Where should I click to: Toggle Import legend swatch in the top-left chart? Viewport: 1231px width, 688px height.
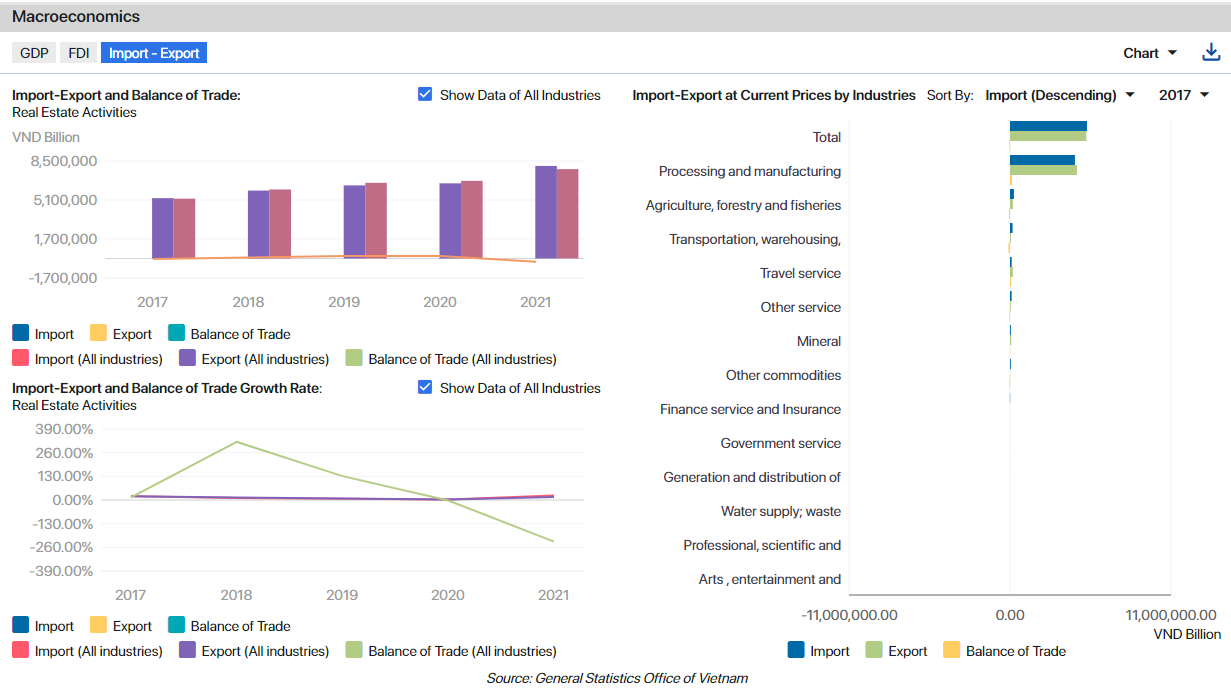(21, 334)
